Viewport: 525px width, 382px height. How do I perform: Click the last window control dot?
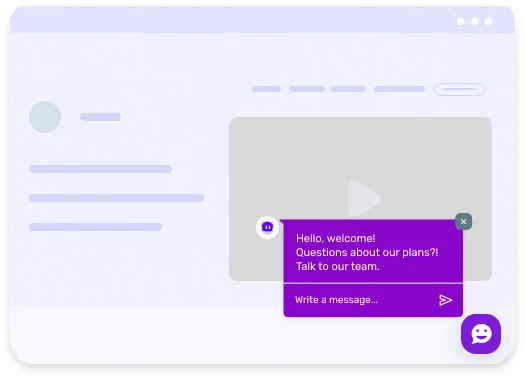tap(489, 21)
